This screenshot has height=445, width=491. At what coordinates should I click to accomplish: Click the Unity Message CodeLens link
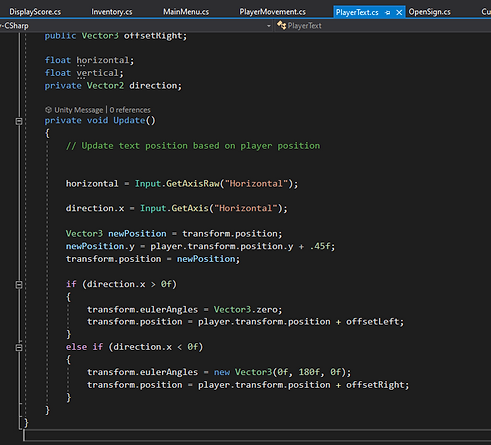coord(79,110)
